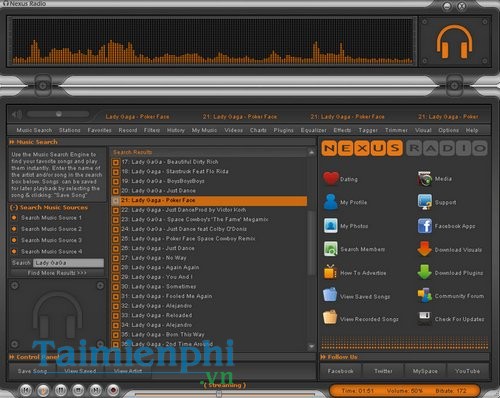Click the Download Visuals orange arrow icon
This screenshot has width=500, height=398.
(x=424, y=249)
